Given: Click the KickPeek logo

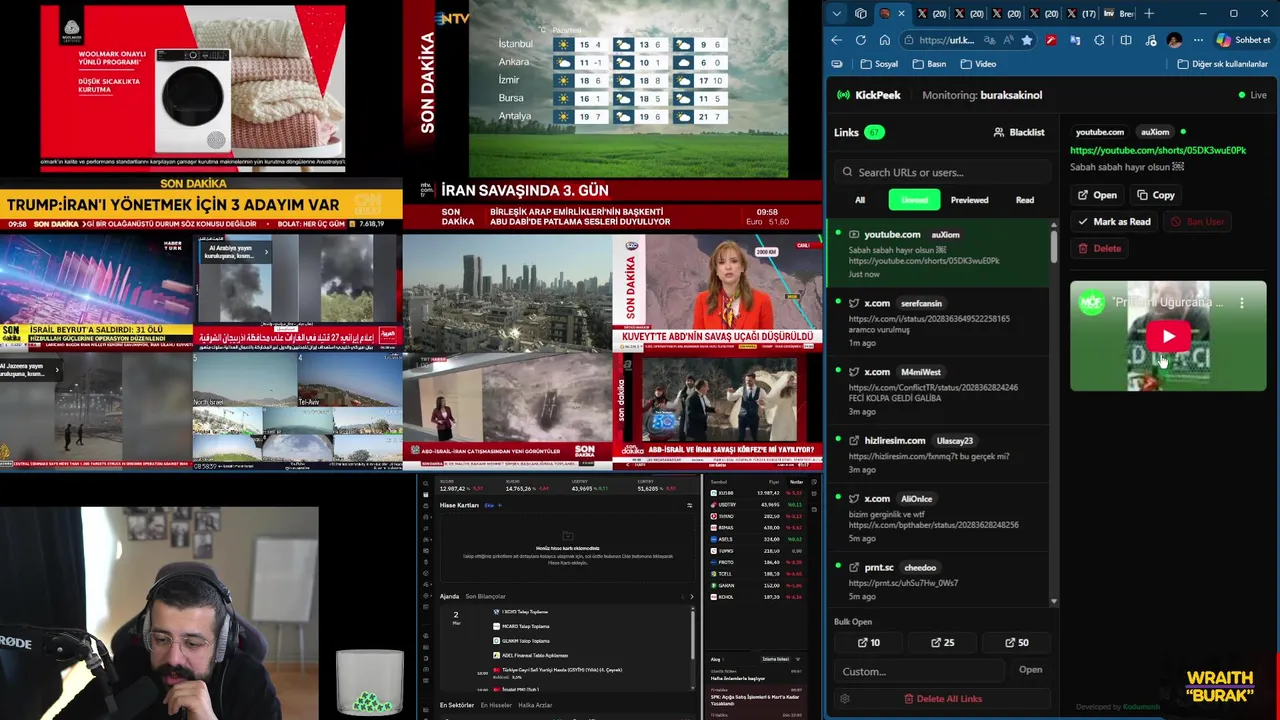Looking at the screenshot, I should (x=869, y=95).
